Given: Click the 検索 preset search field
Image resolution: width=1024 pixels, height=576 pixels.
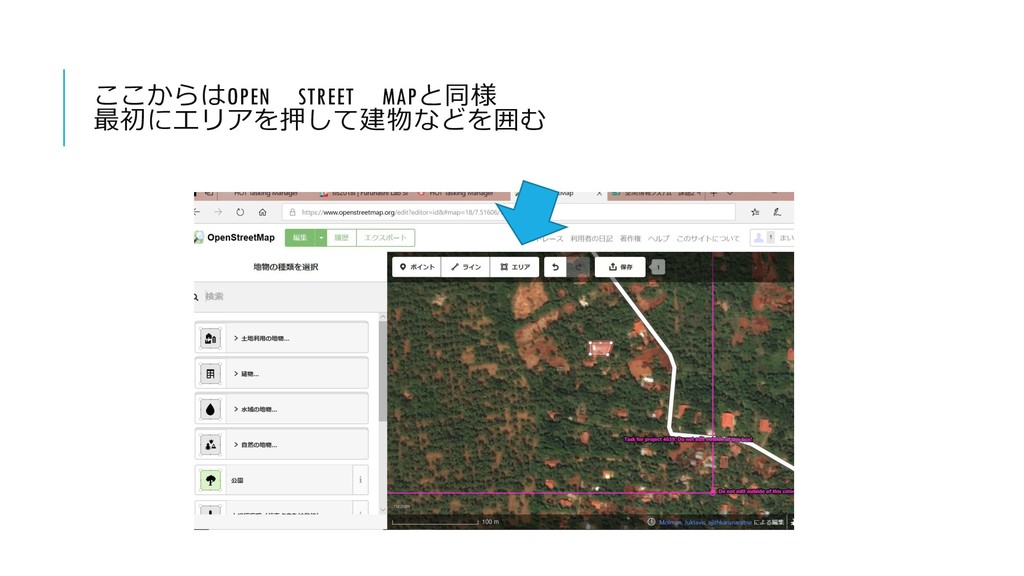Looking at the screenshot, I should point(291,296).
